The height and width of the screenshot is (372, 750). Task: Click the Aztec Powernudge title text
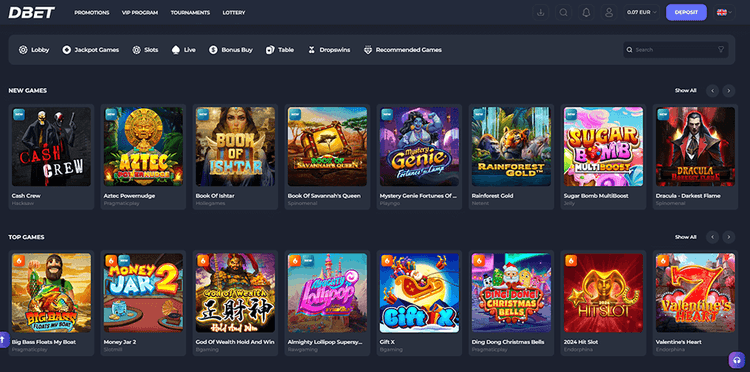(x=129, y=196)
